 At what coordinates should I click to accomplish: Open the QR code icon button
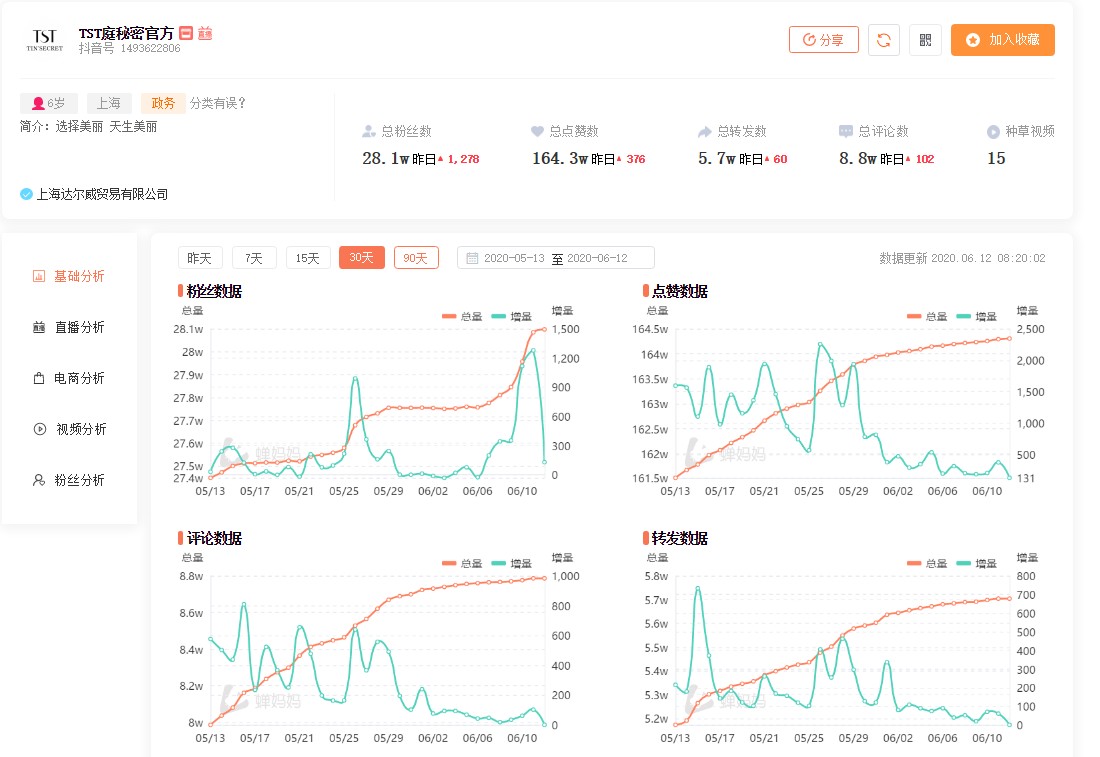click(x=925, y=40)
